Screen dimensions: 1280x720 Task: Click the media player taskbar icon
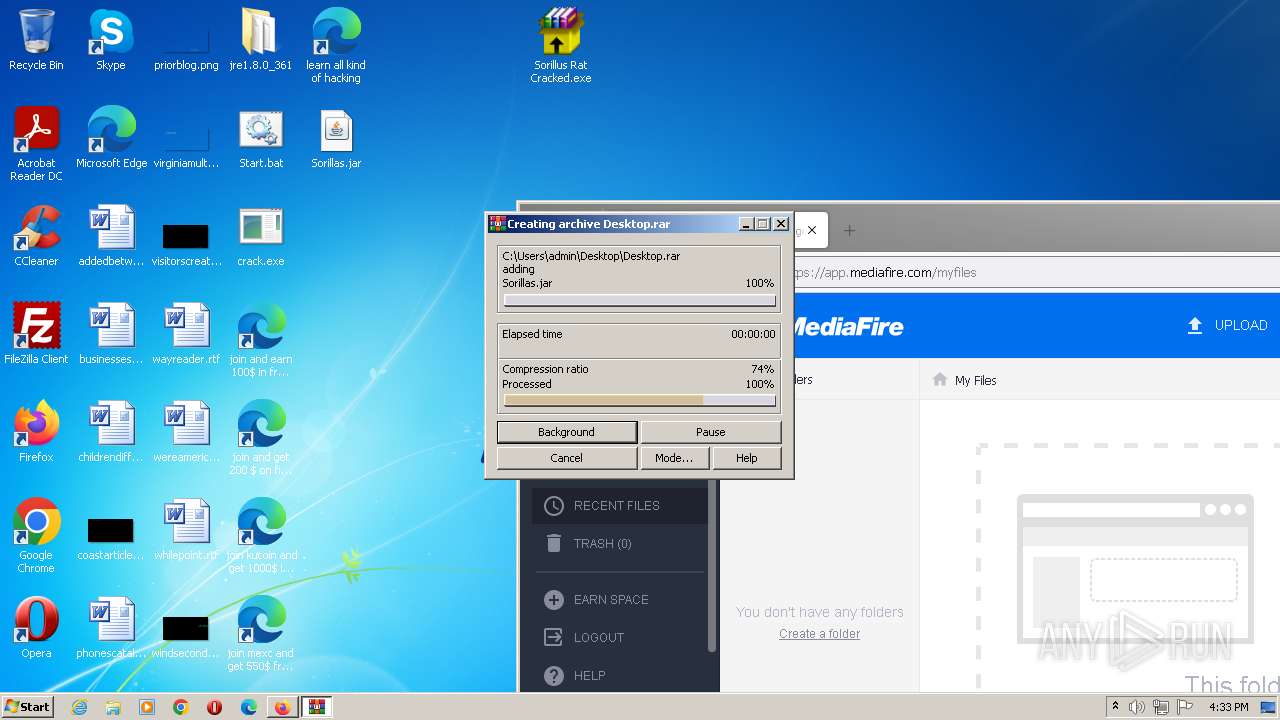click(x=147, y=707)
